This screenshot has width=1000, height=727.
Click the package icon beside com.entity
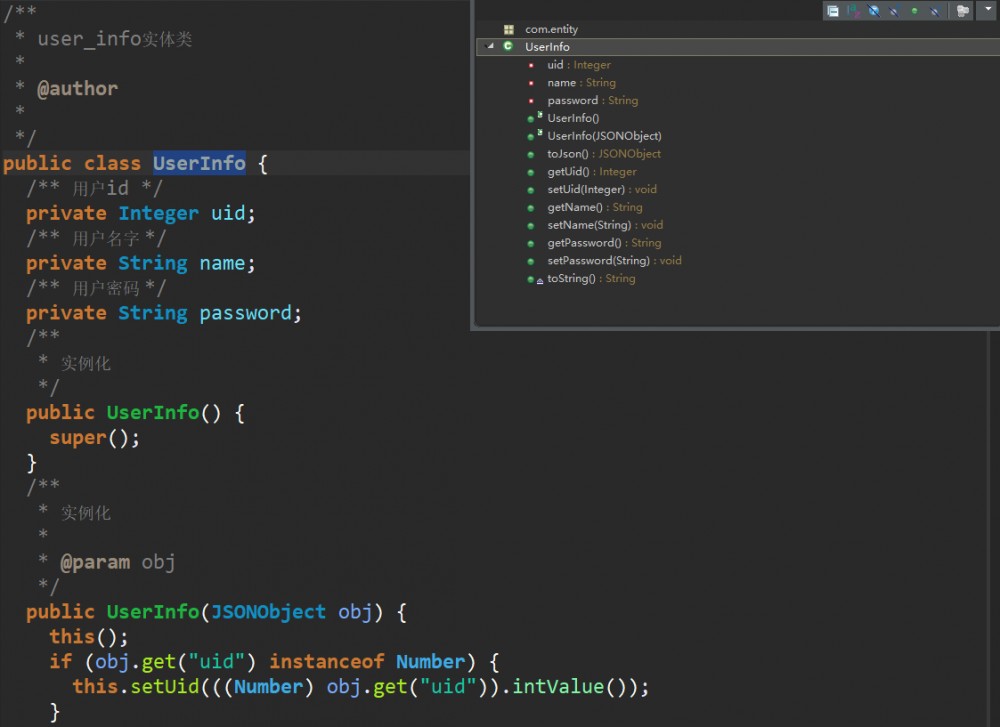click(x=510, y=28)
